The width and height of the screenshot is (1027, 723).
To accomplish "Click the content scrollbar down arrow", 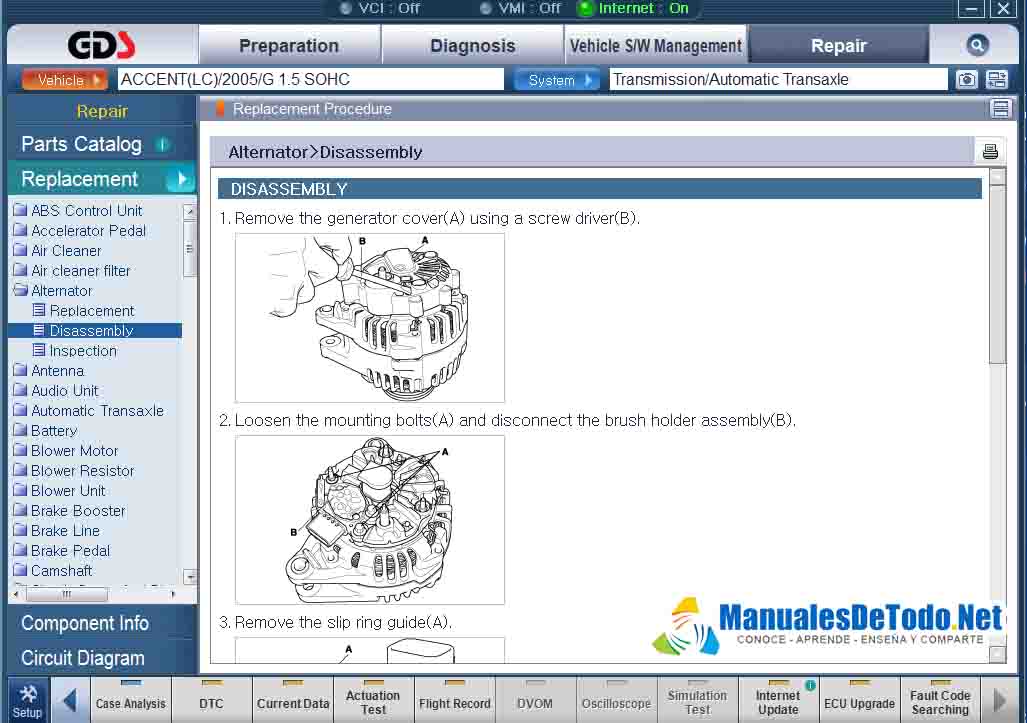I will click(998, 654).
